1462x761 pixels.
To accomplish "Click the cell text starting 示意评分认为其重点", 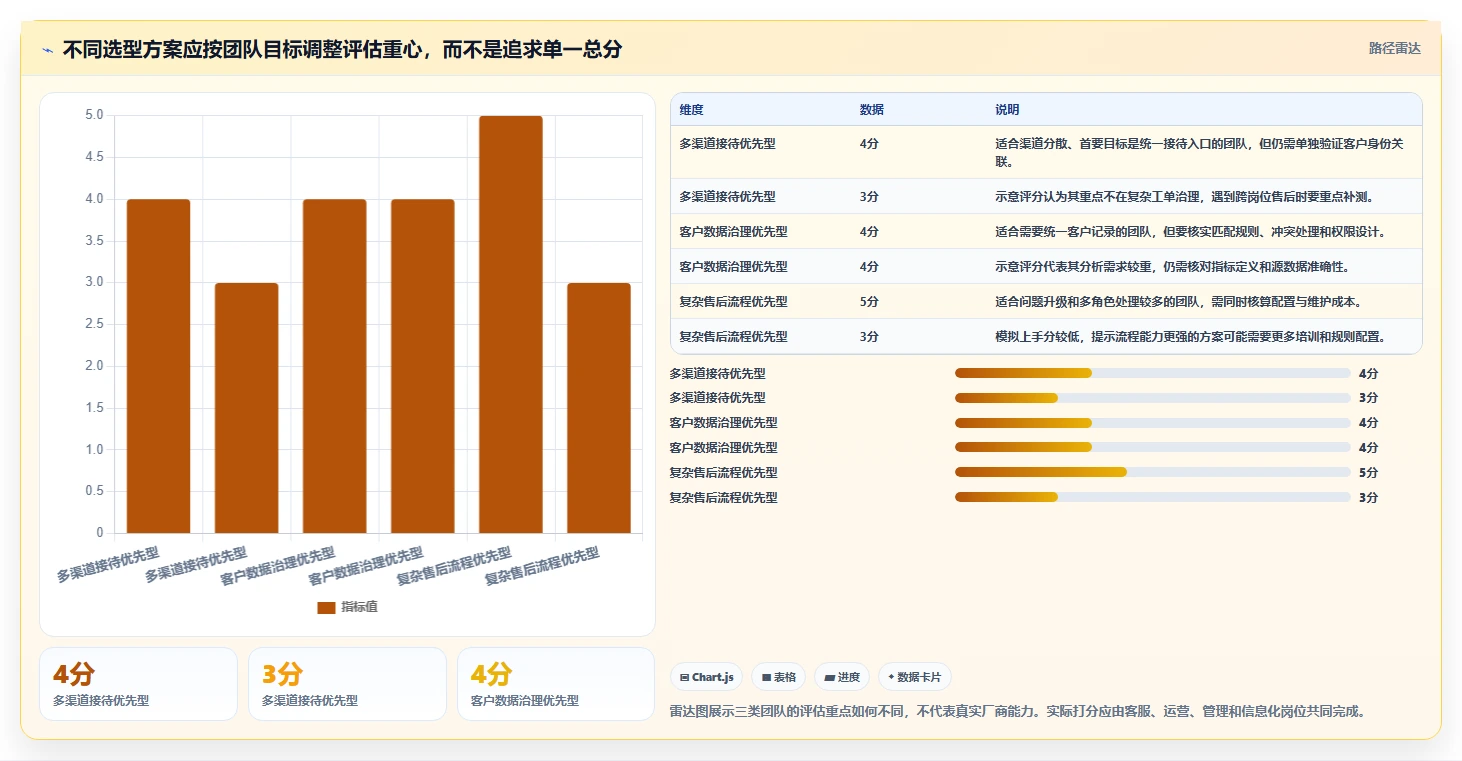I will 1185,197.
